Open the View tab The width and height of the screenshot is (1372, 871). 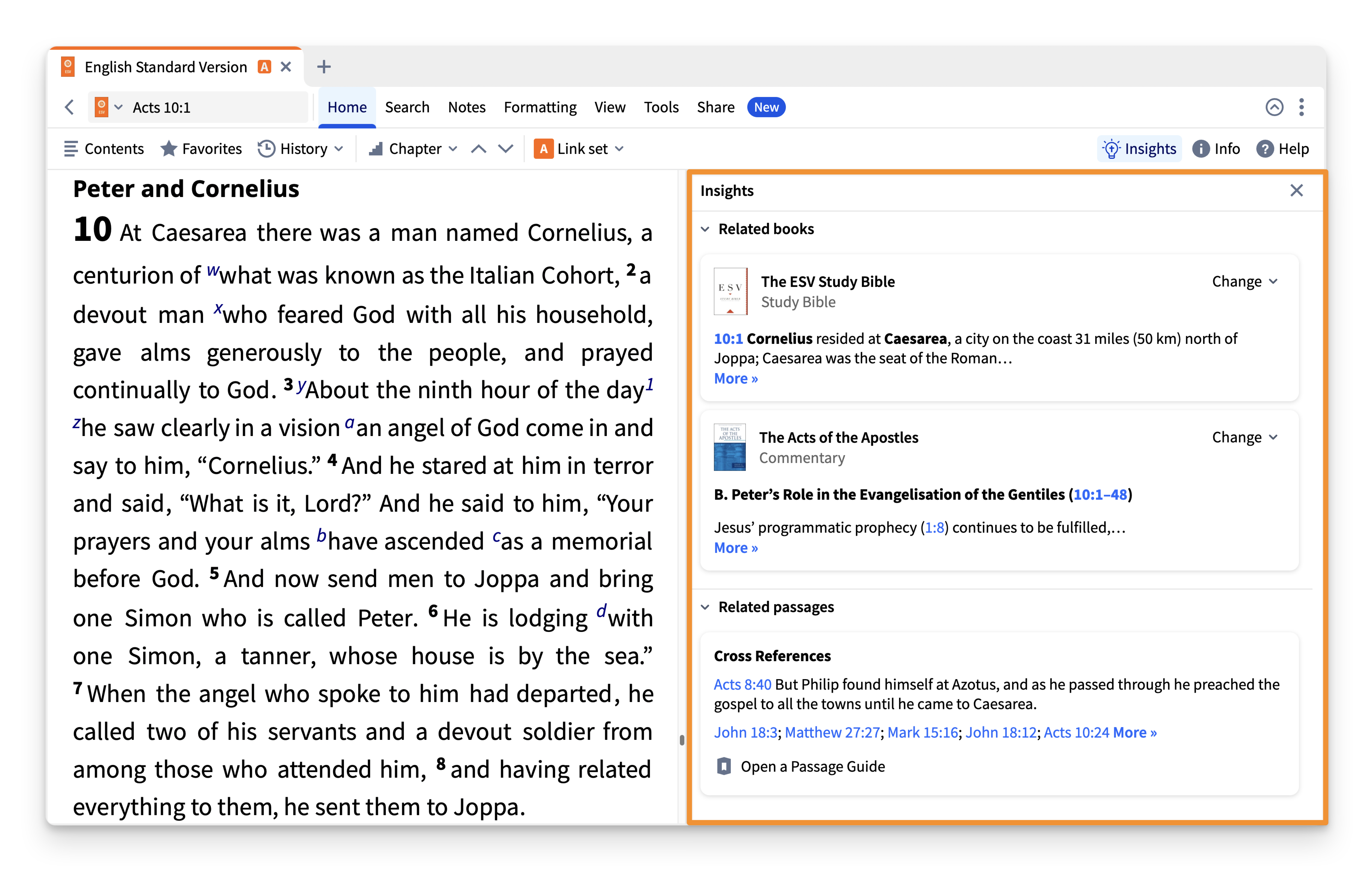tap(610, 107)
